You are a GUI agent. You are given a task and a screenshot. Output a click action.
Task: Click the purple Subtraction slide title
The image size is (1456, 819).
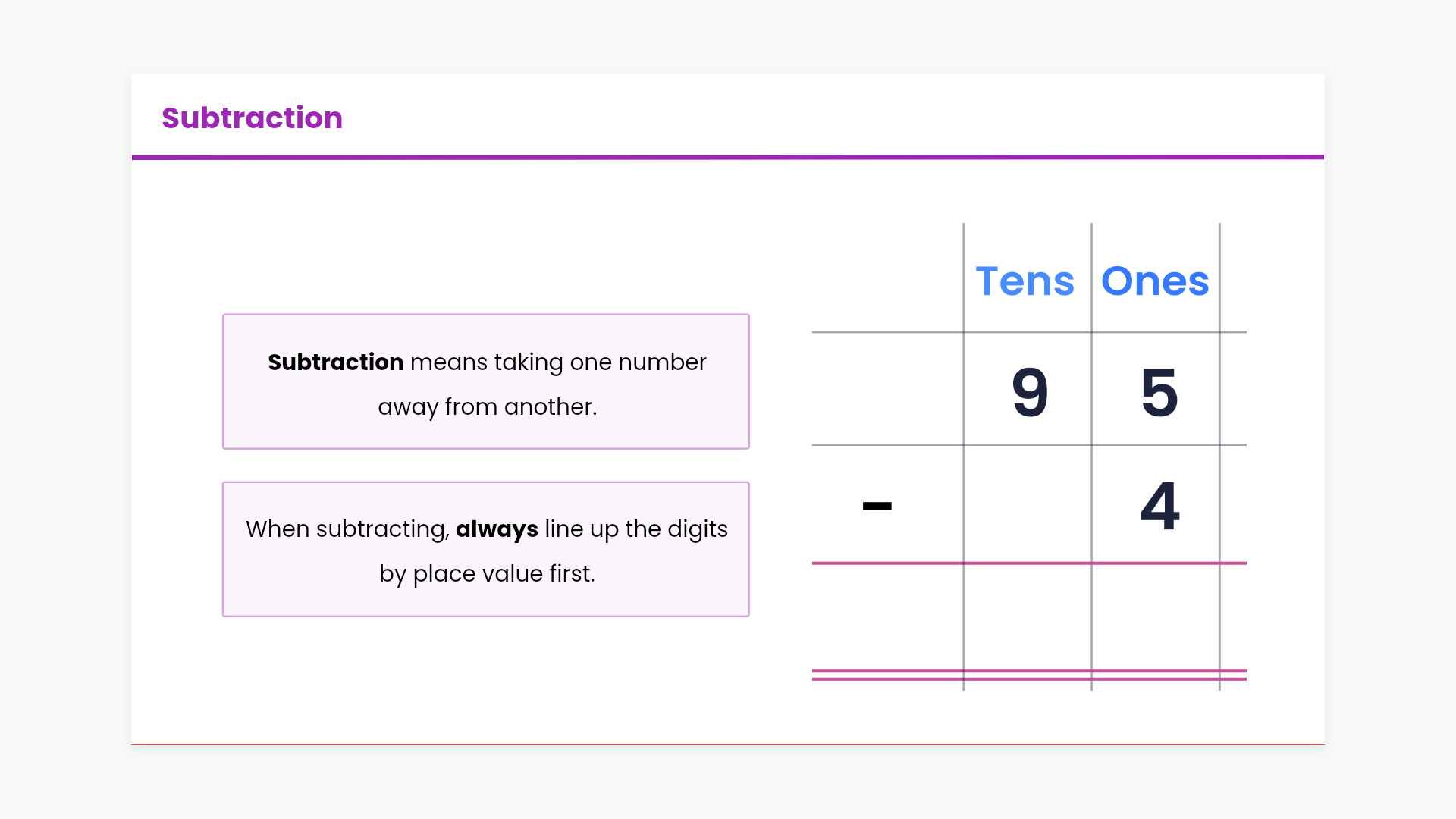252,118
